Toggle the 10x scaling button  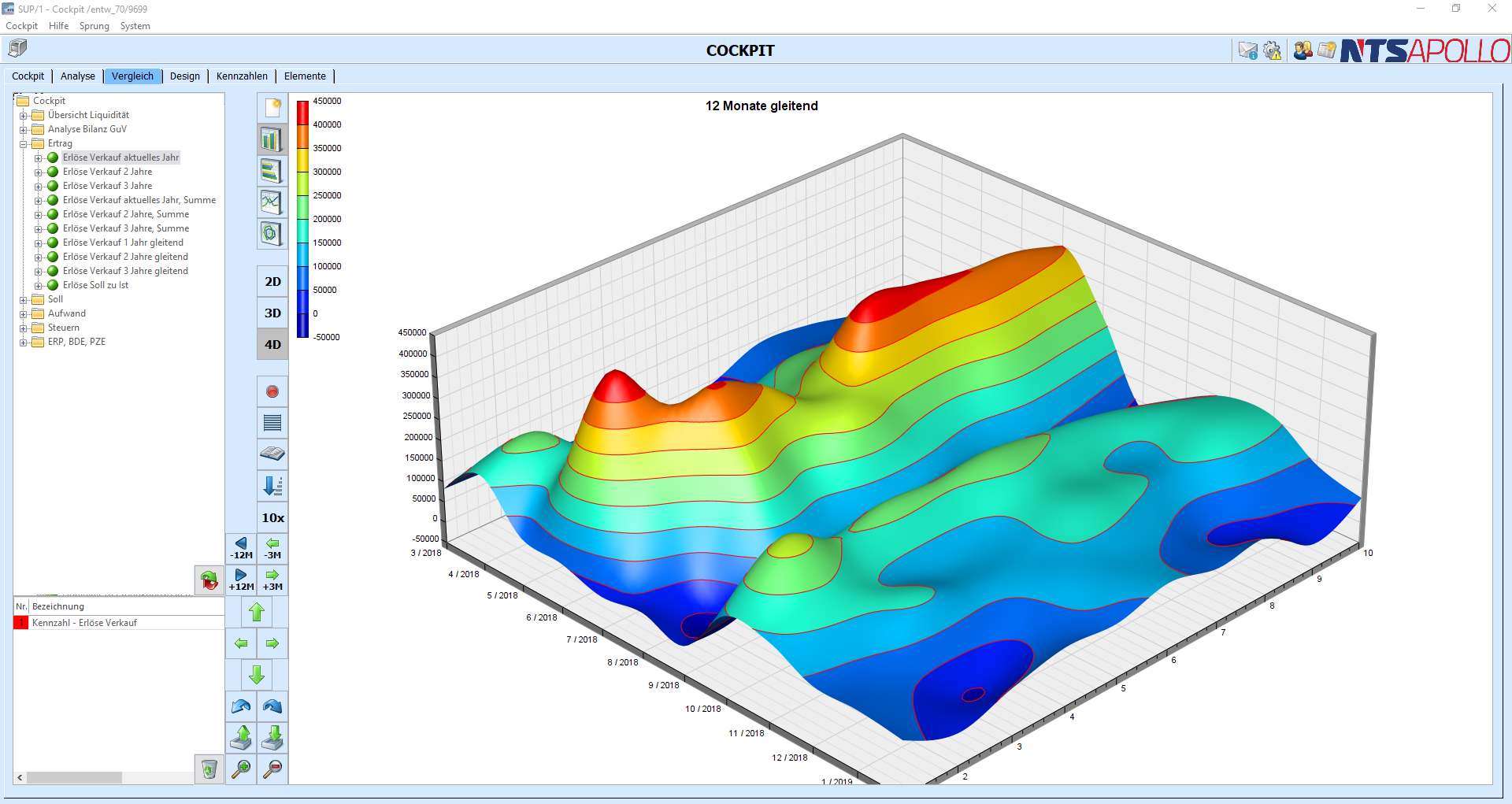point(272,517)
